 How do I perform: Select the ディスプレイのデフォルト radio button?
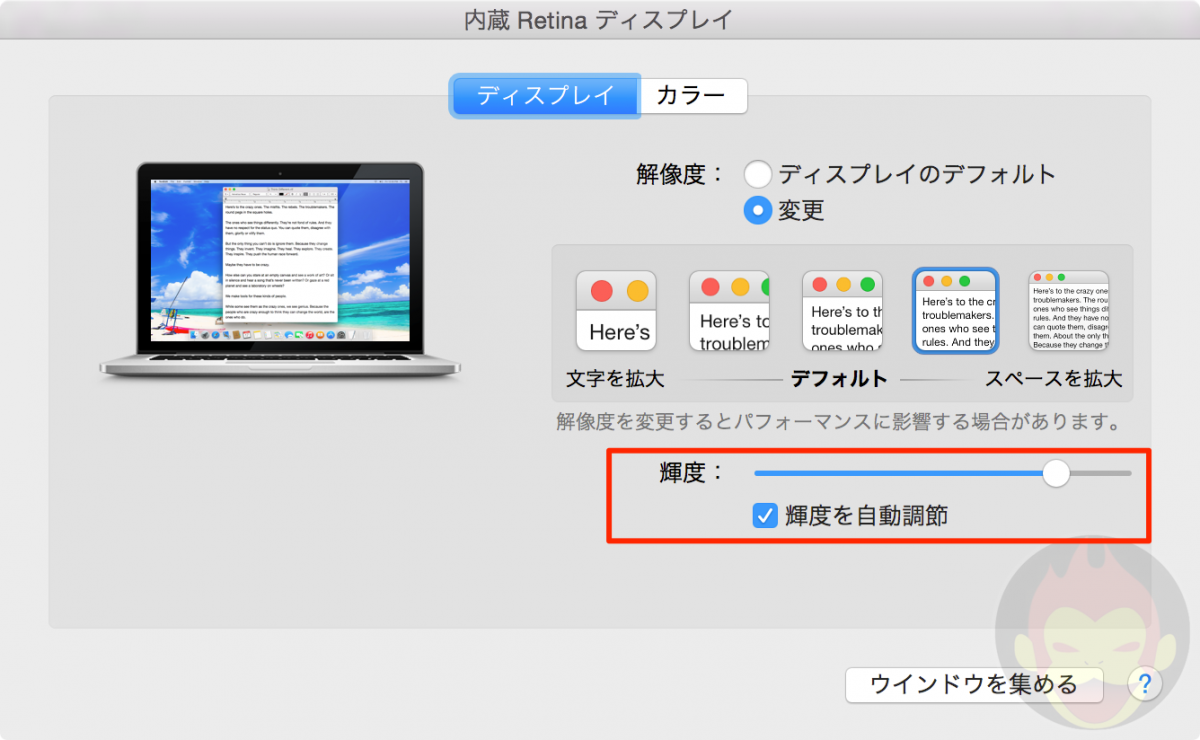pyautogui.click(x=758, y=173)
